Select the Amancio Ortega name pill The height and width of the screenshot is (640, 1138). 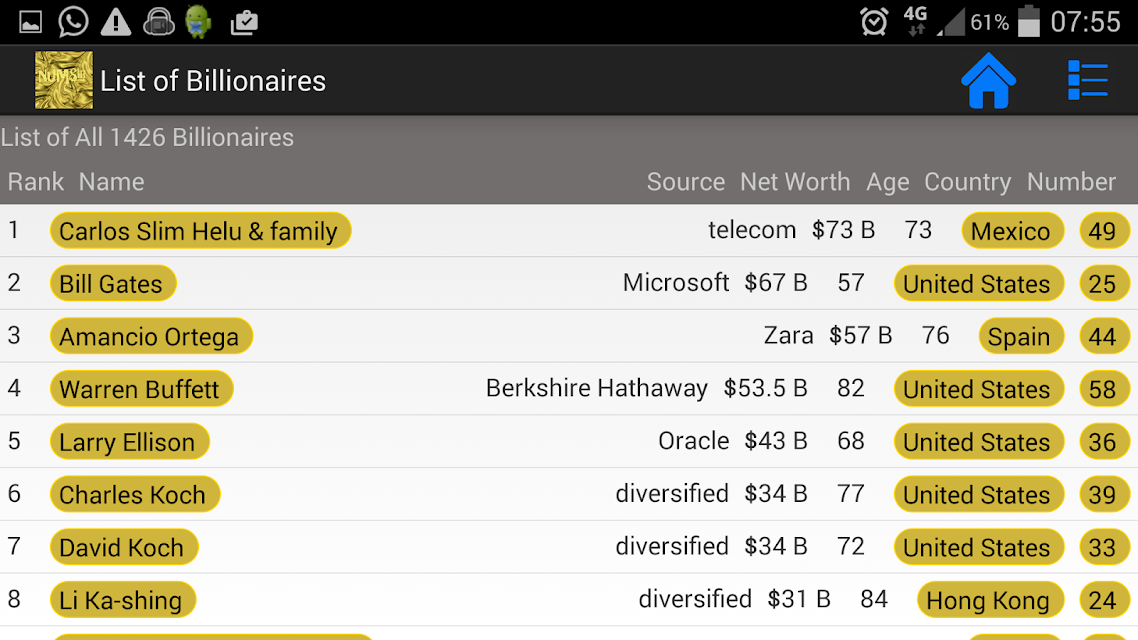pyautogui.click(x=151, y=336)
